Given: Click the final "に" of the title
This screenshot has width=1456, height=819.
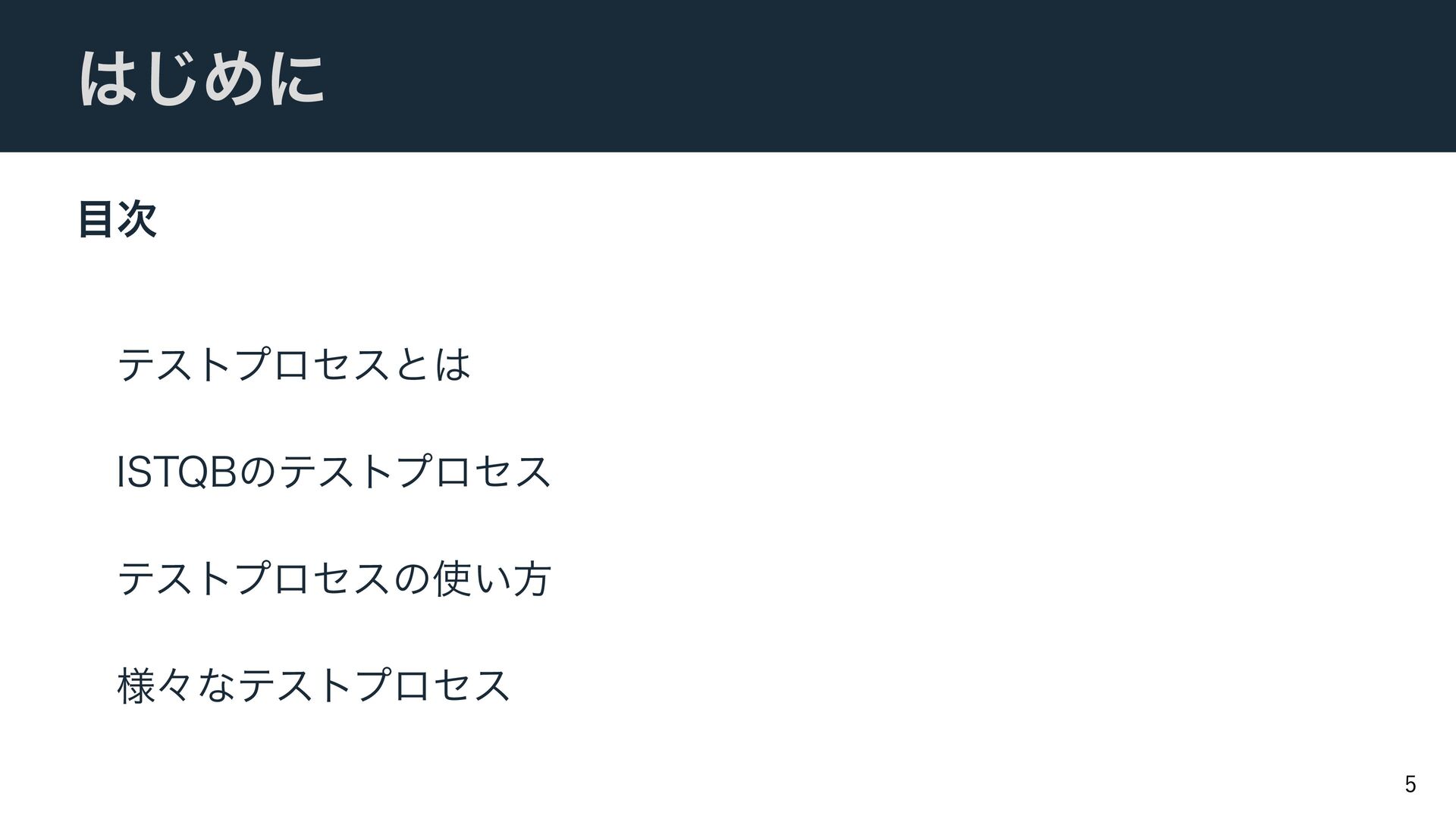Looking at the screenshot, I should [297, 77].
